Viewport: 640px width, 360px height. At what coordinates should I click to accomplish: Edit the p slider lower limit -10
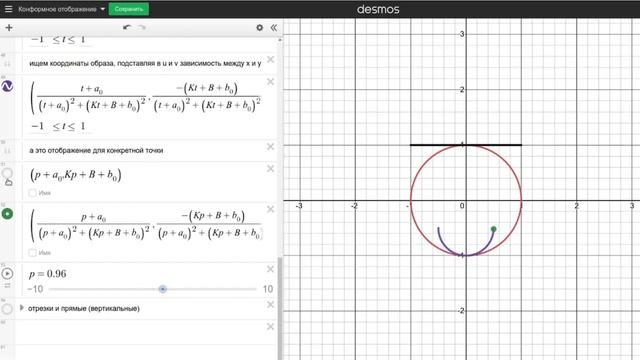point(35,289)
